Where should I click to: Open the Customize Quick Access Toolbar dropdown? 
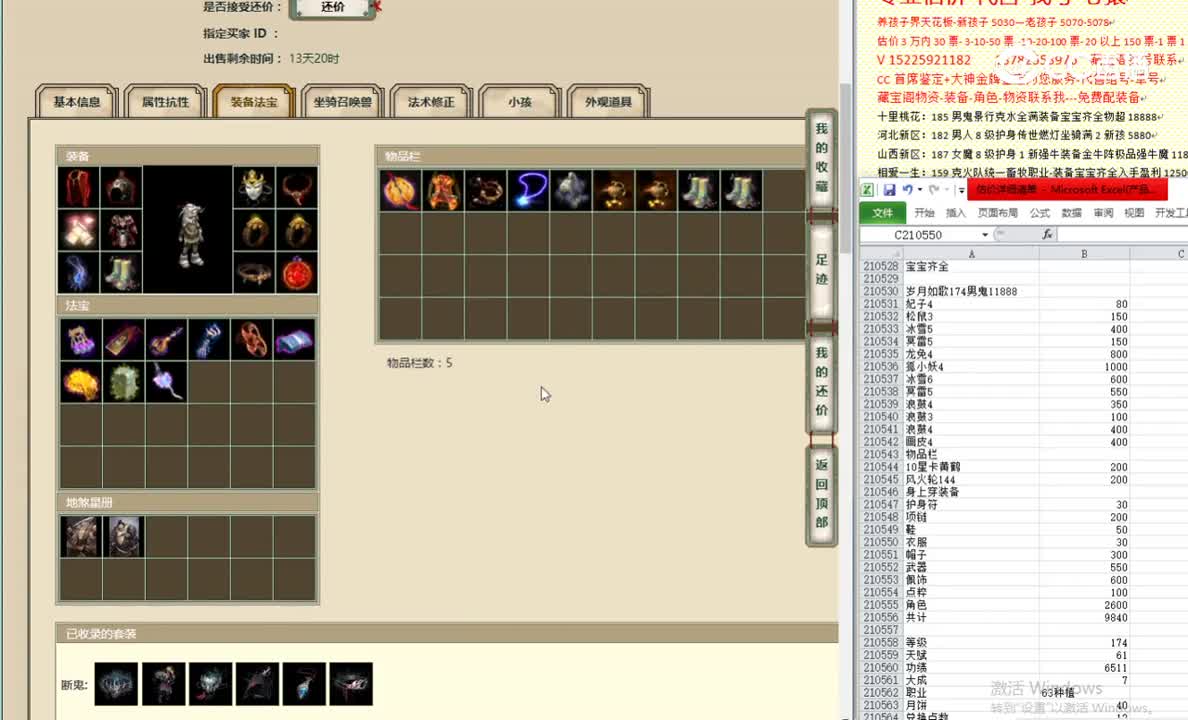961,190
